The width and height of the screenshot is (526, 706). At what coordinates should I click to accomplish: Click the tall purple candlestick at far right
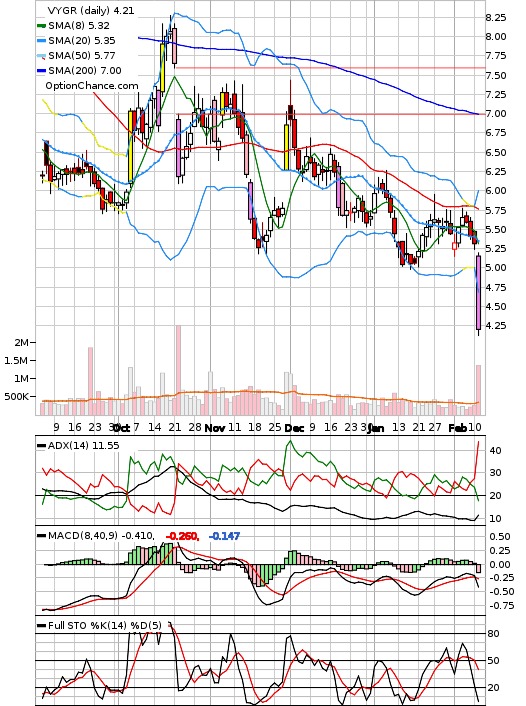pyautogui.click(x=478, y=293)
